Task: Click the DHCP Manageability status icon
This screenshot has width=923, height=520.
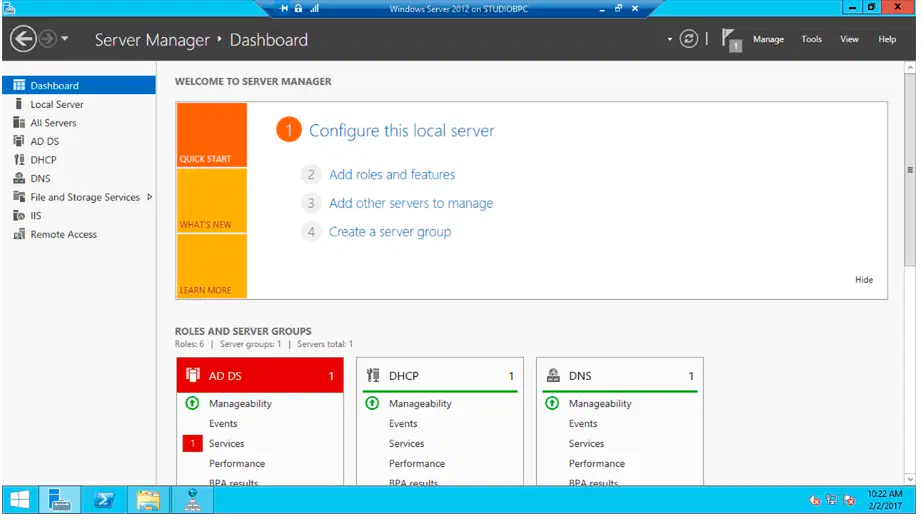Action: pyautogui.click(x=372, y=403)
